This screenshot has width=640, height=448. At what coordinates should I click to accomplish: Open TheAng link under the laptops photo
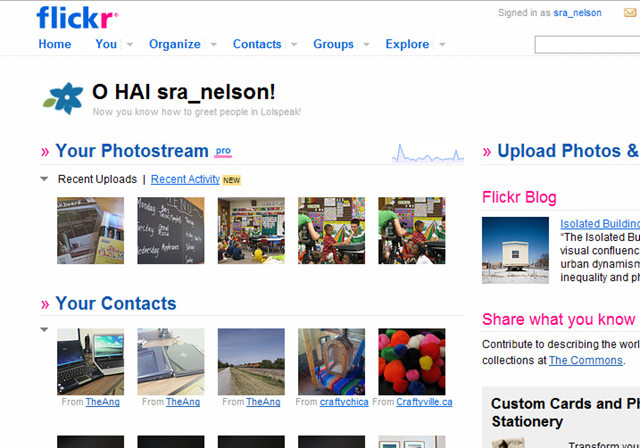(102, 402)
